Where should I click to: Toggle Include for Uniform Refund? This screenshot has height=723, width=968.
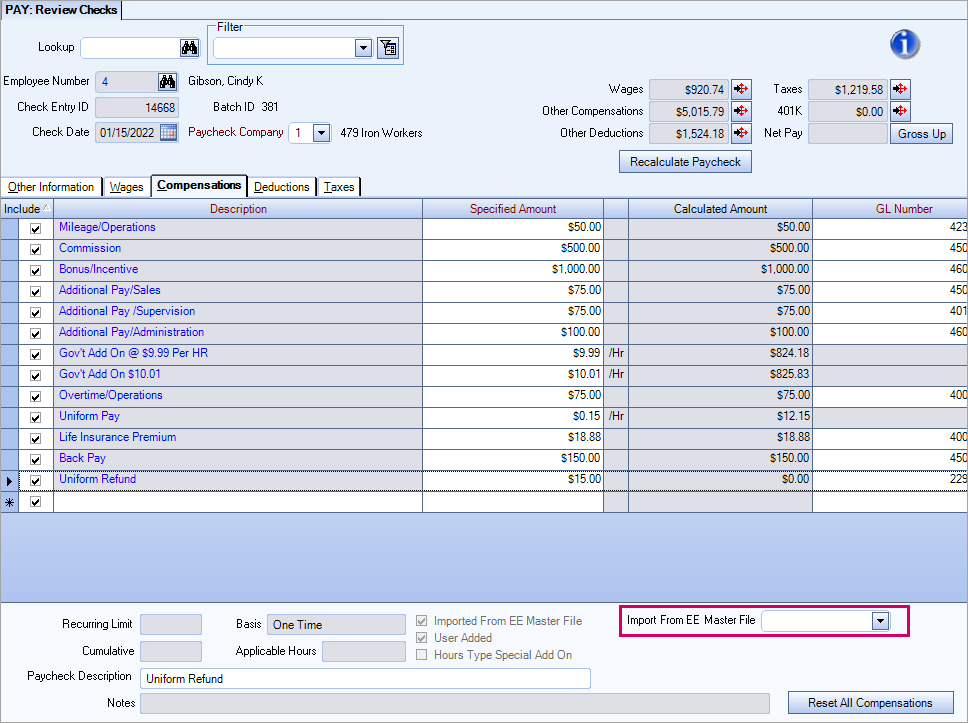tap(36, 480)
